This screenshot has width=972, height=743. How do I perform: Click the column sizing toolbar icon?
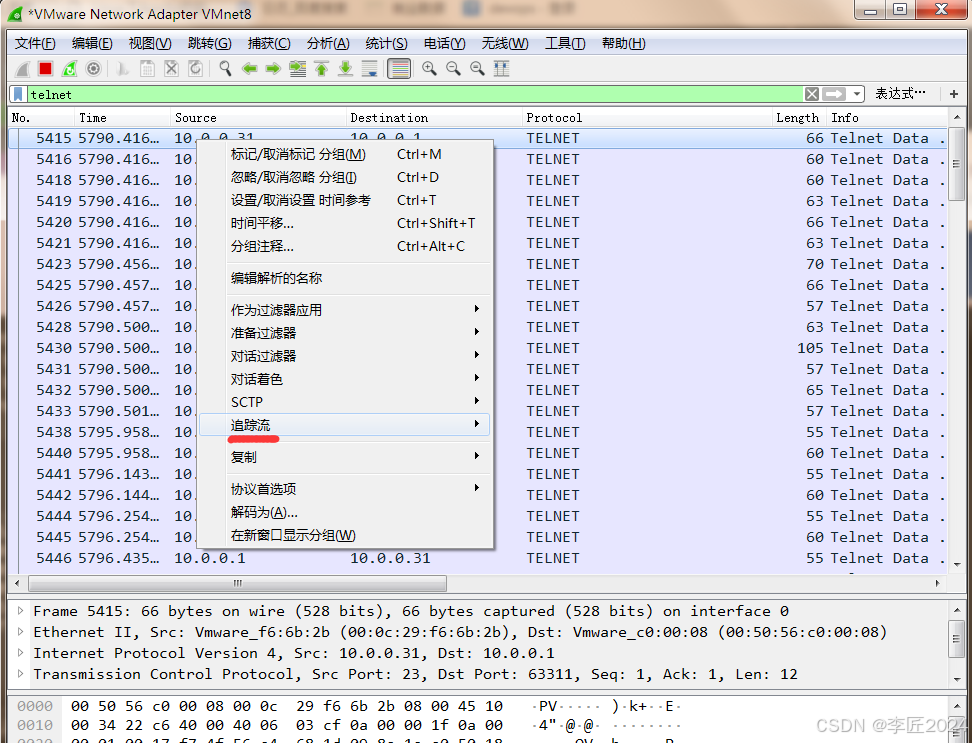501,69
